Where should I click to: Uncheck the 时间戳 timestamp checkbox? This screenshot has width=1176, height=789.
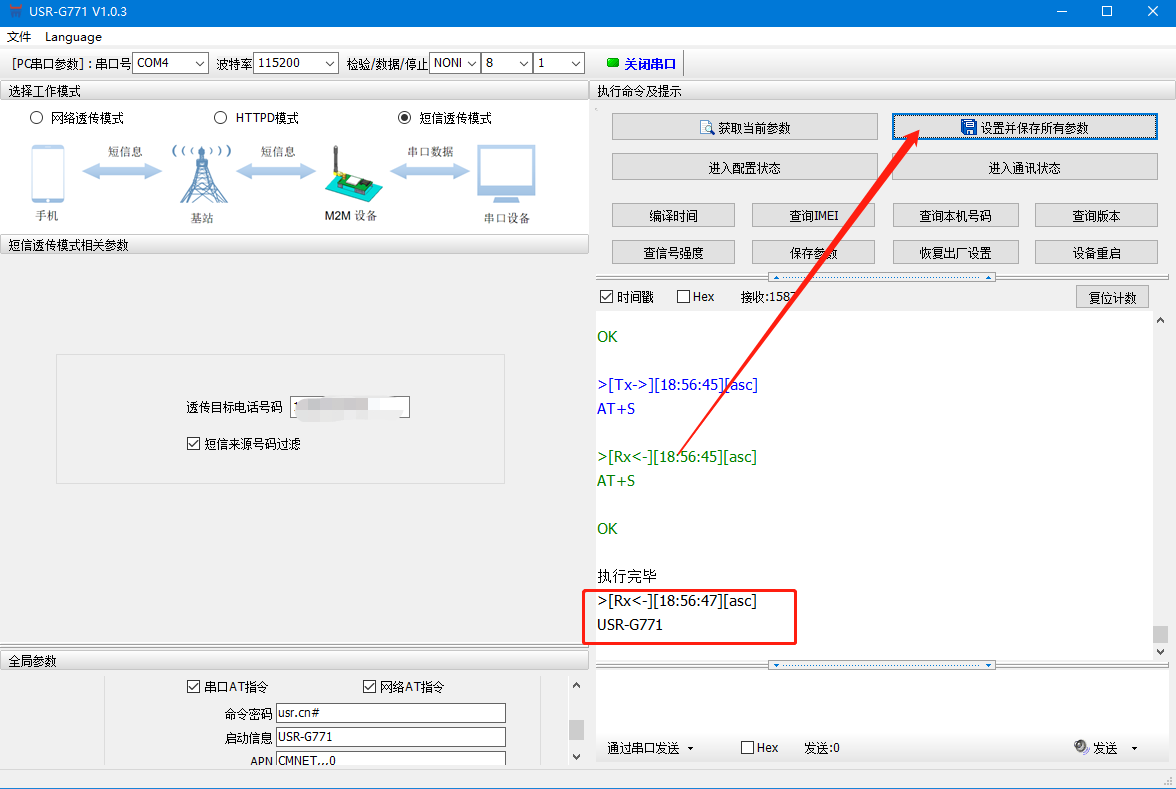click(606, 297)
